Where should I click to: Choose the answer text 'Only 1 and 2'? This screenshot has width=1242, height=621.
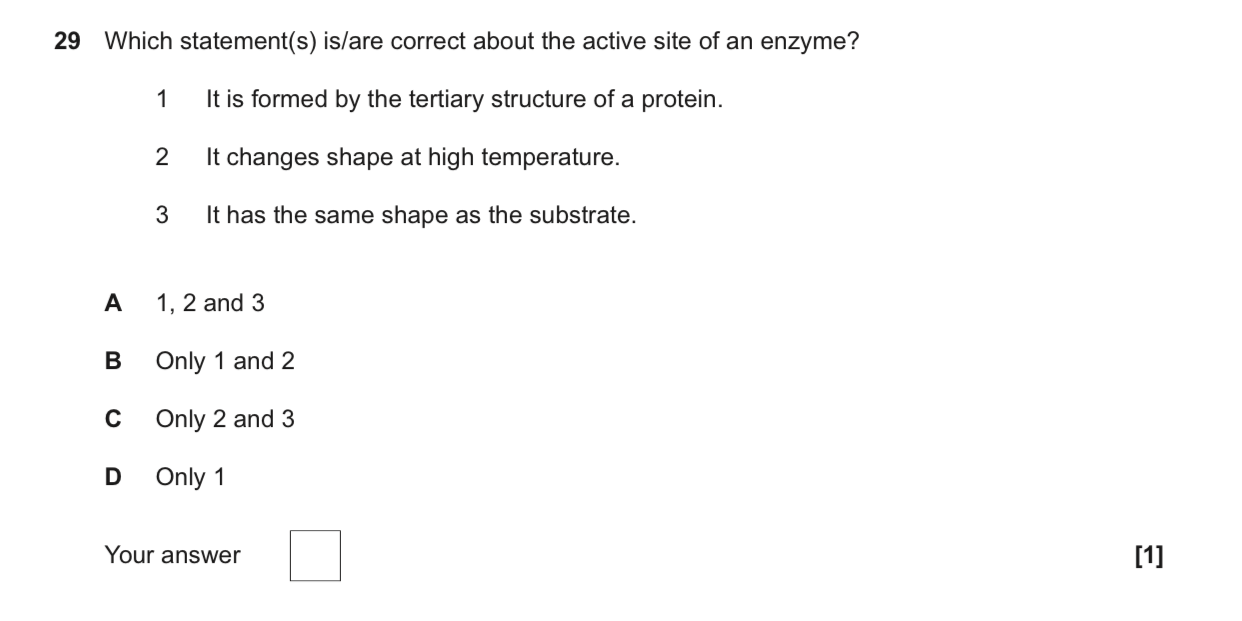[225, 361]
